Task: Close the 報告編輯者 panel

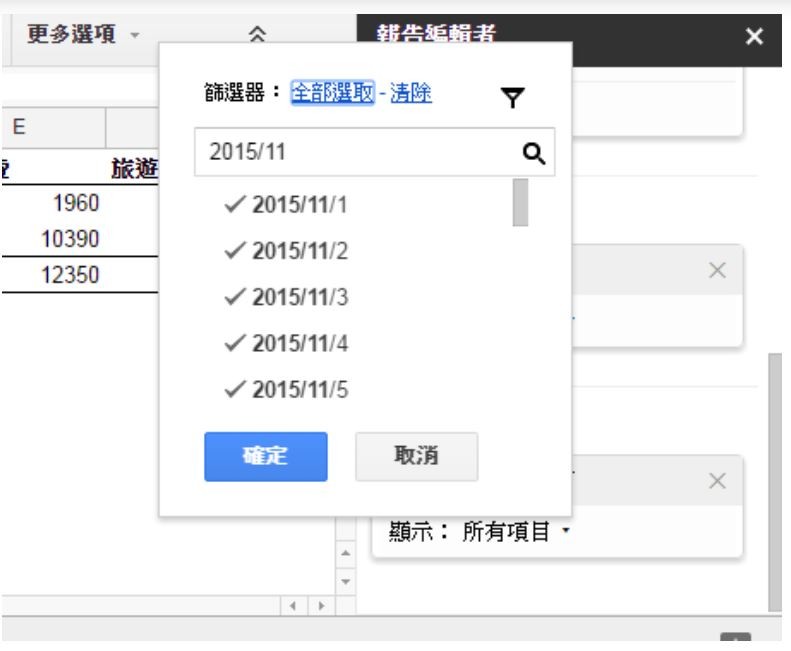Action: point(754,36)
